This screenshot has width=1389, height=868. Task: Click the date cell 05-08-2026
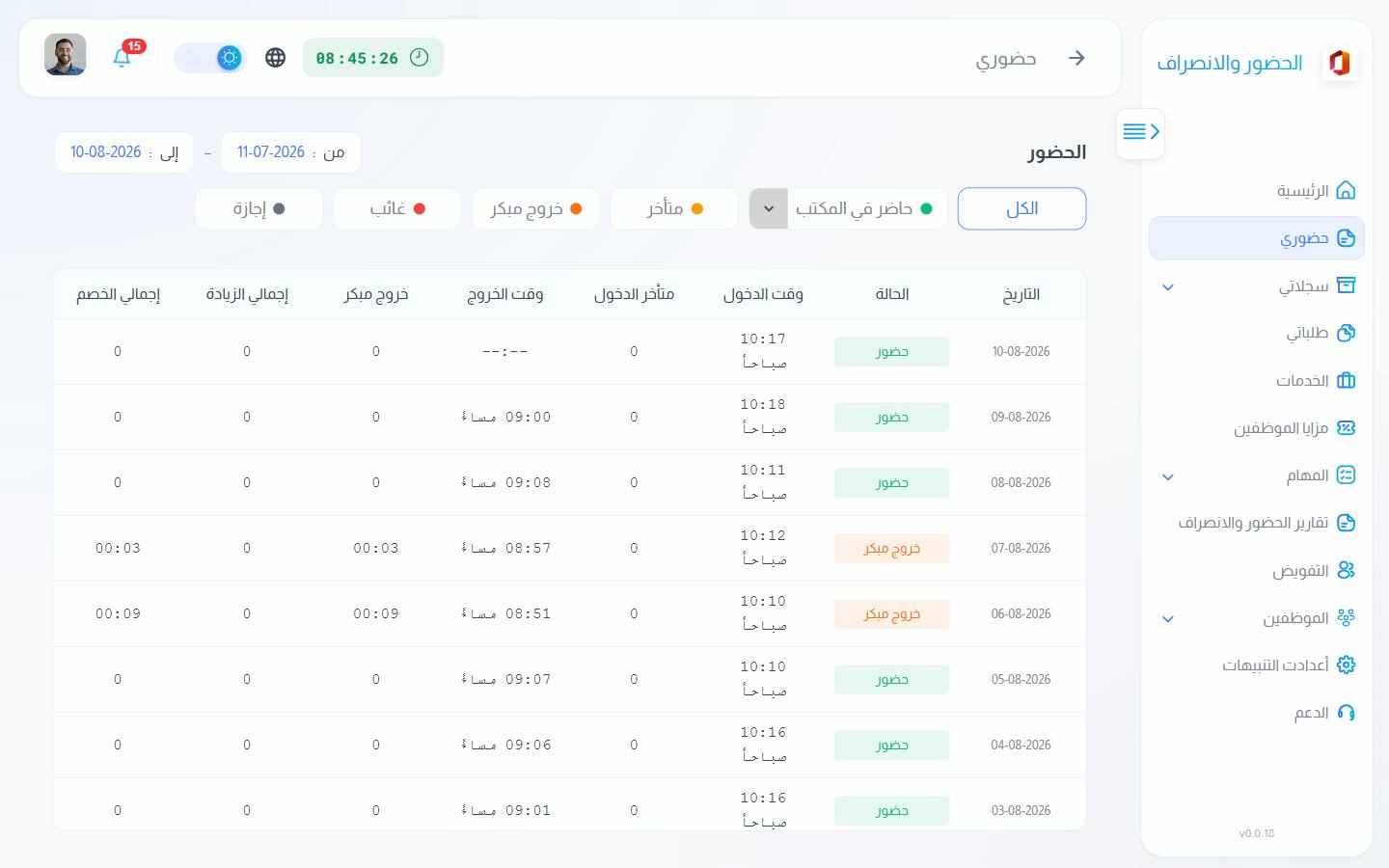tap(1021, 680)
